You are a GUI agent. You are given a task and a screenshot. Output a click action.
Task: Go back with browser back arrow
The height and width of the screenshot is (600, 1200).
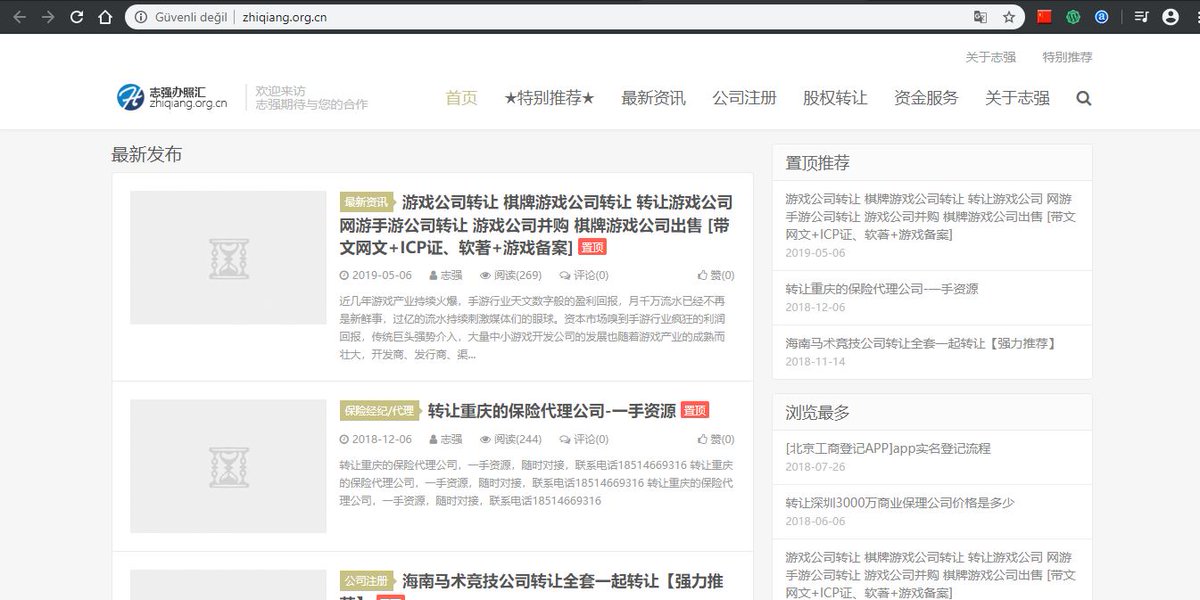tap(19, 17)
